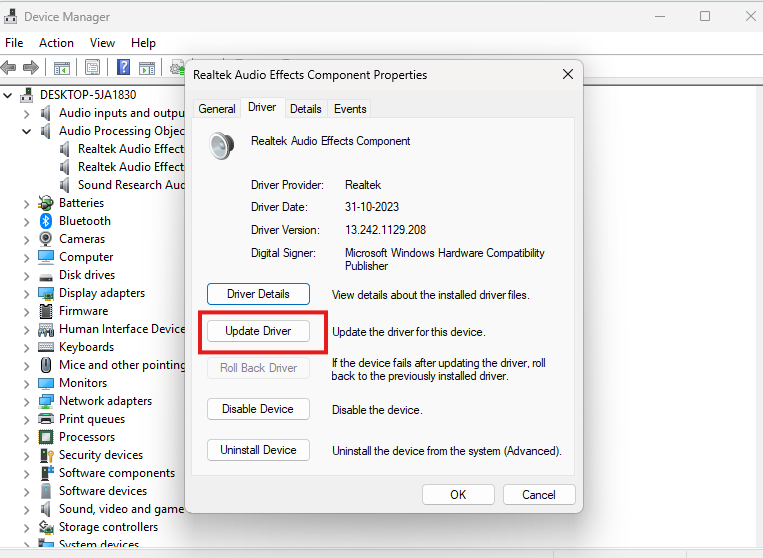Image resolution: width=763 pixels, height=558 pixels.
Task: Switch to the Details tab
Action: click(306, 109)
